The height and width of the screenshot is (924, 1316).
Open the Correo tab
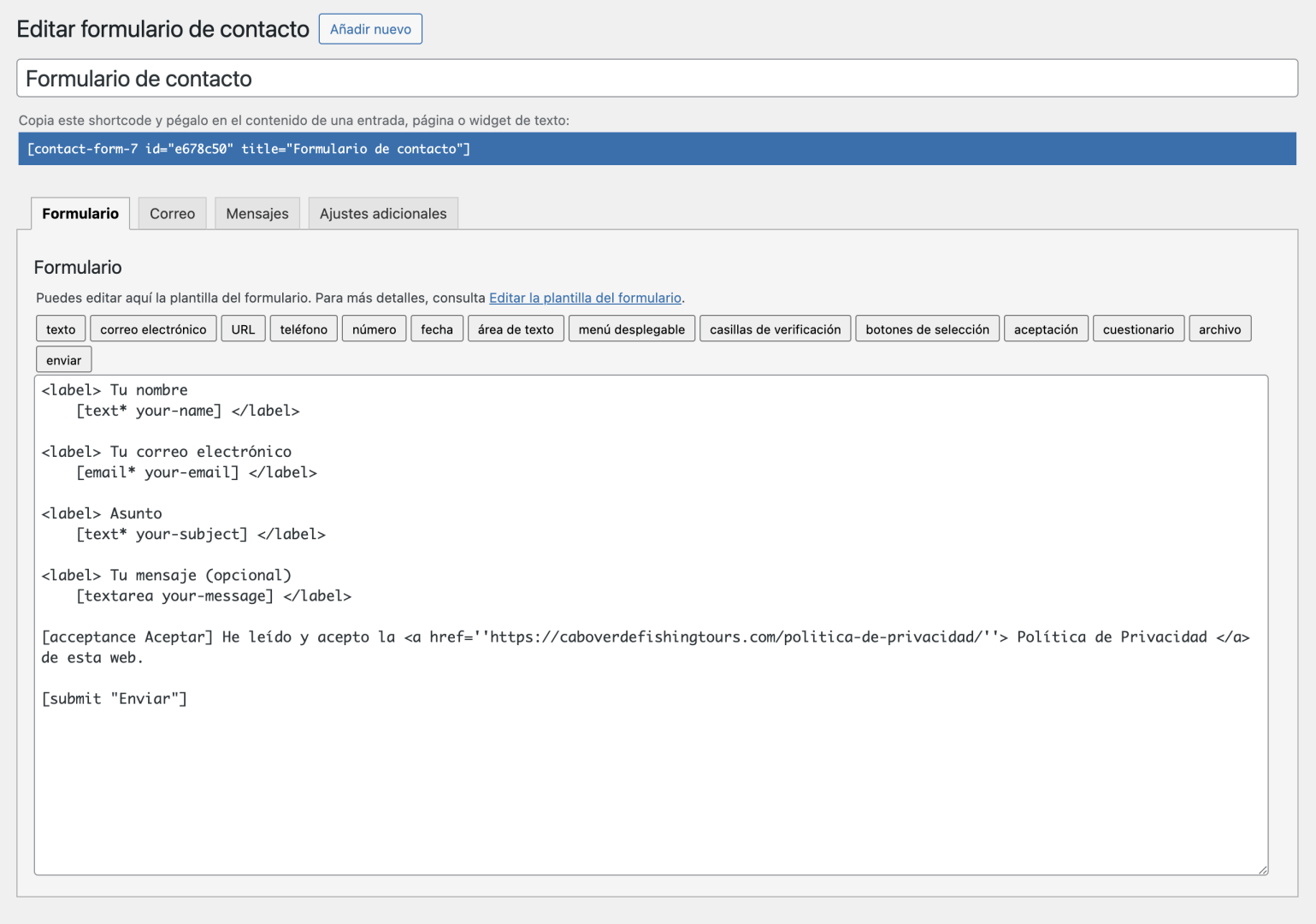pyautogui.click(x=172, y=214)
